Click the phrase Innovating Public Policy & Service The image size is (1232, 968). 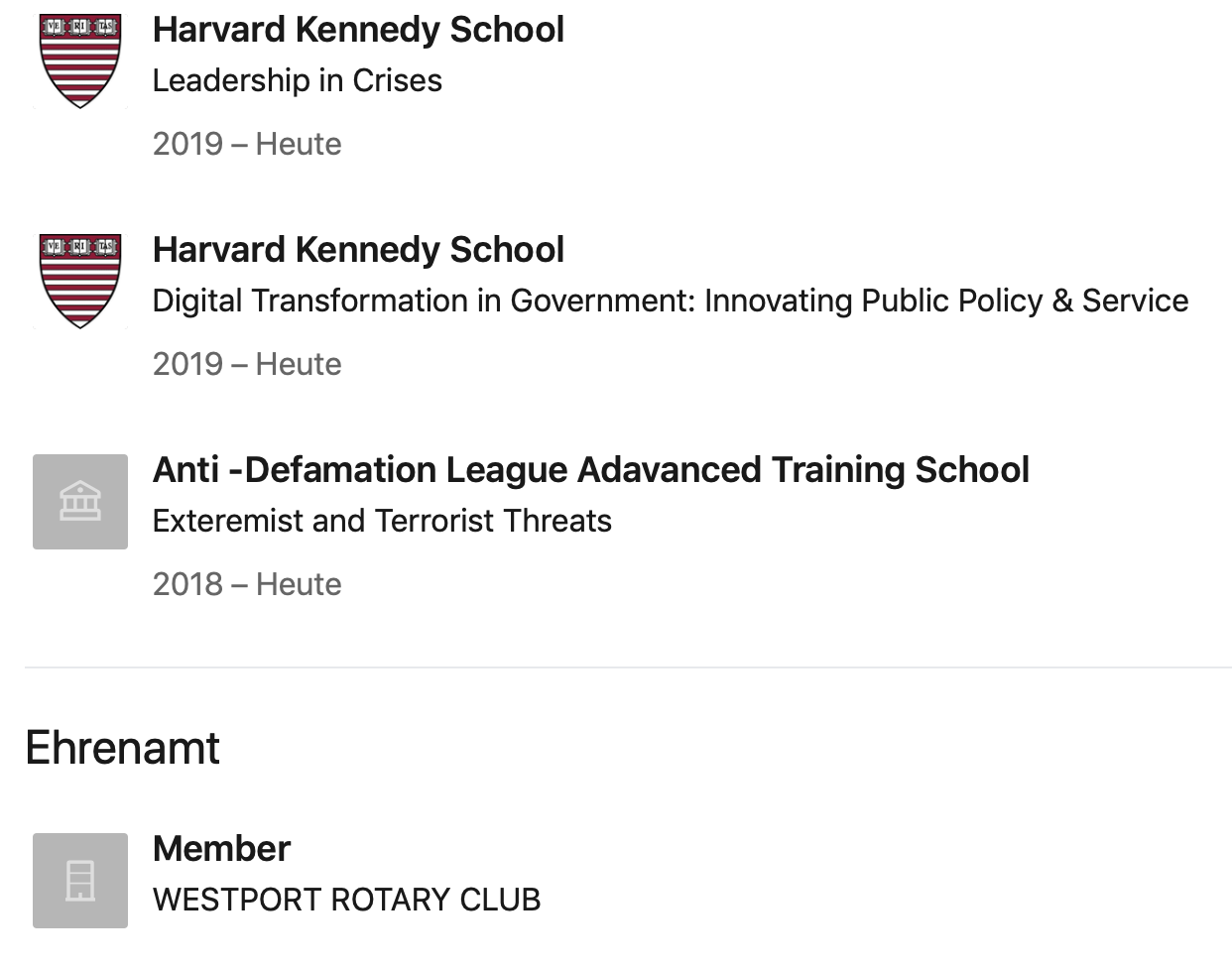(946, 301)
